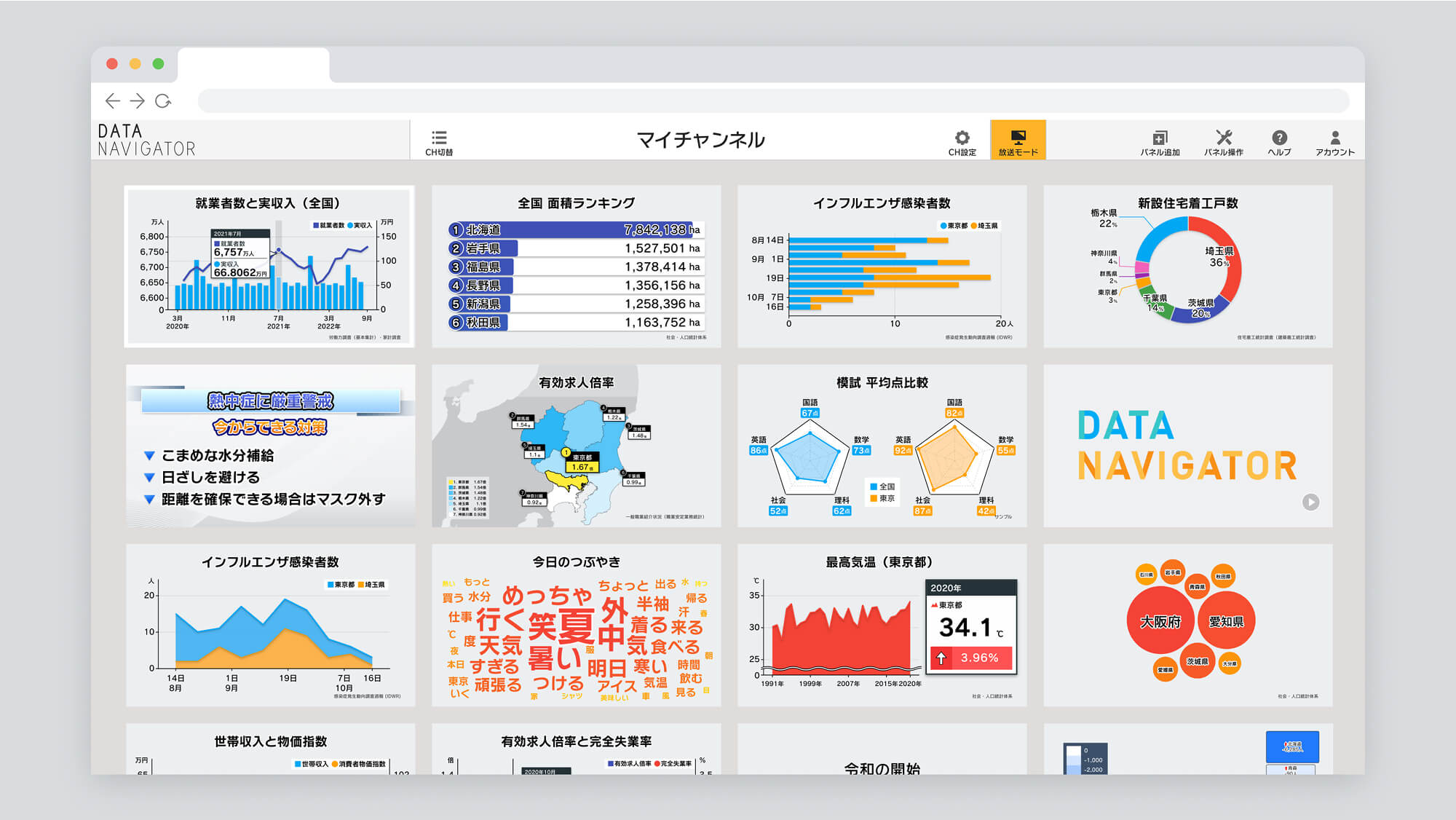1456x820 pixels.
Task: Click the macOS yellow minimize window button
Action: [135, 64]
